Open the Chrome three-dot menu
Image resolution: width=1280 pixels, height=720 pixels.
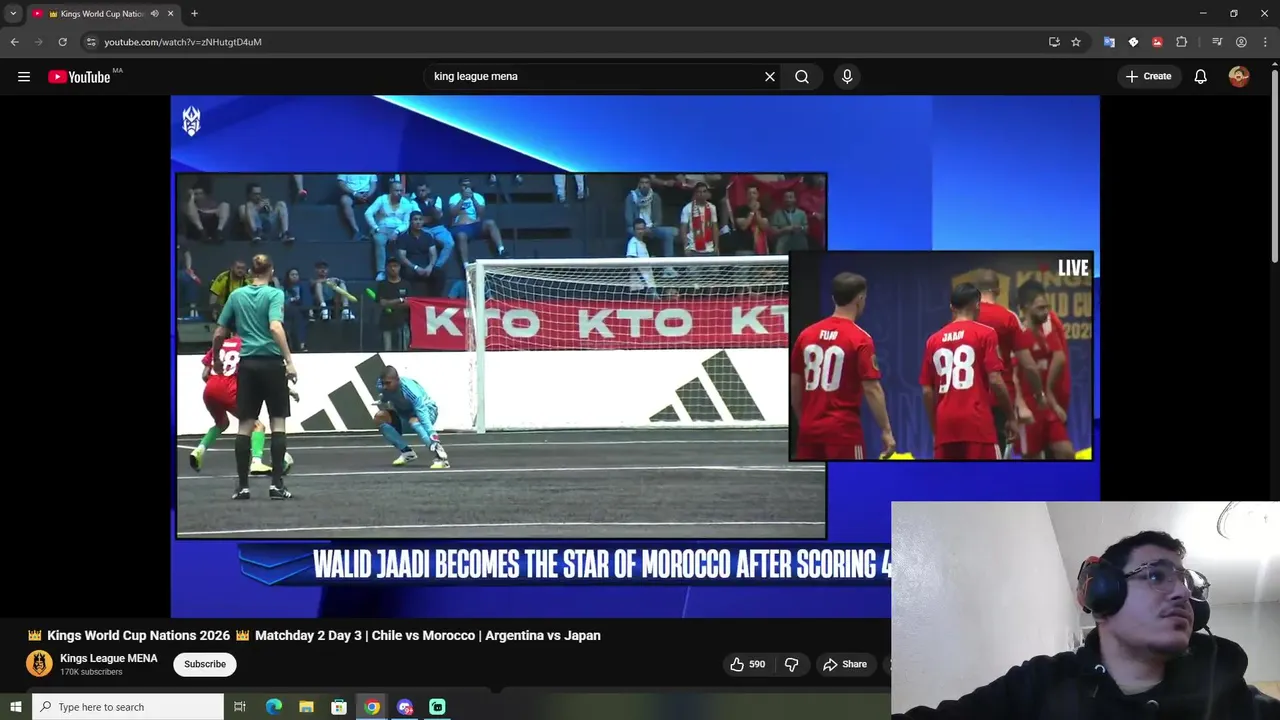(x=1265, y=42)
